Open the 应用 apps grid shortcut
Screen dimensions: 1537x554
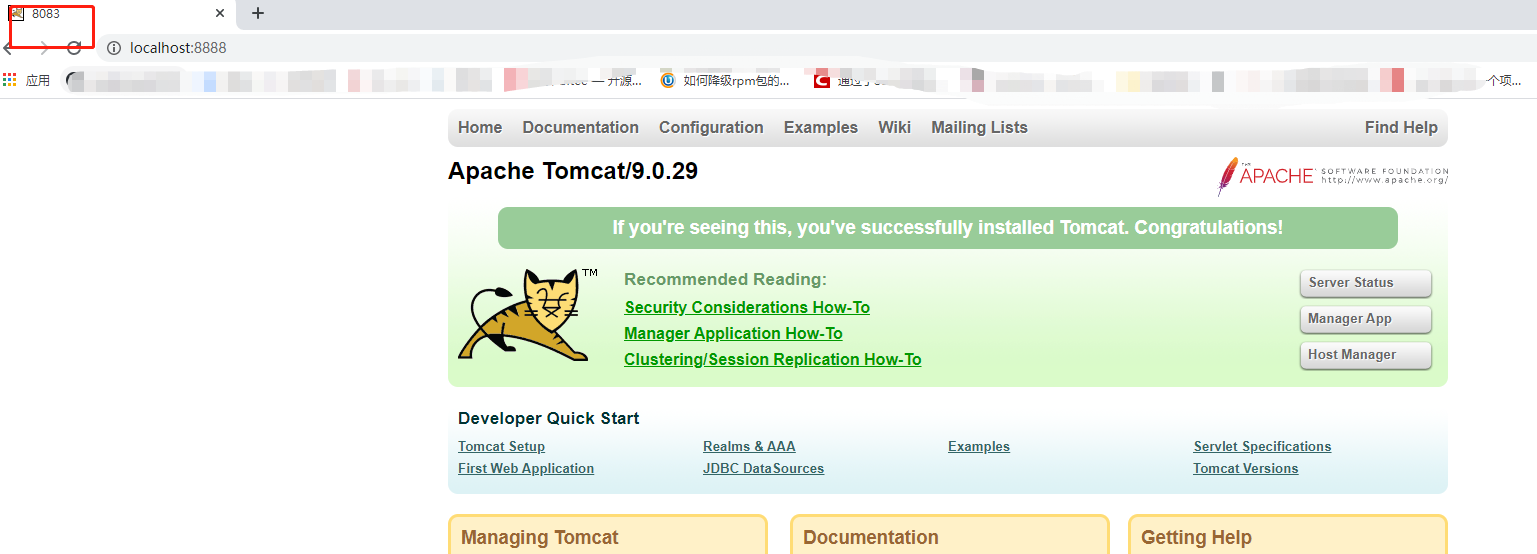click(x=27, y=80)
